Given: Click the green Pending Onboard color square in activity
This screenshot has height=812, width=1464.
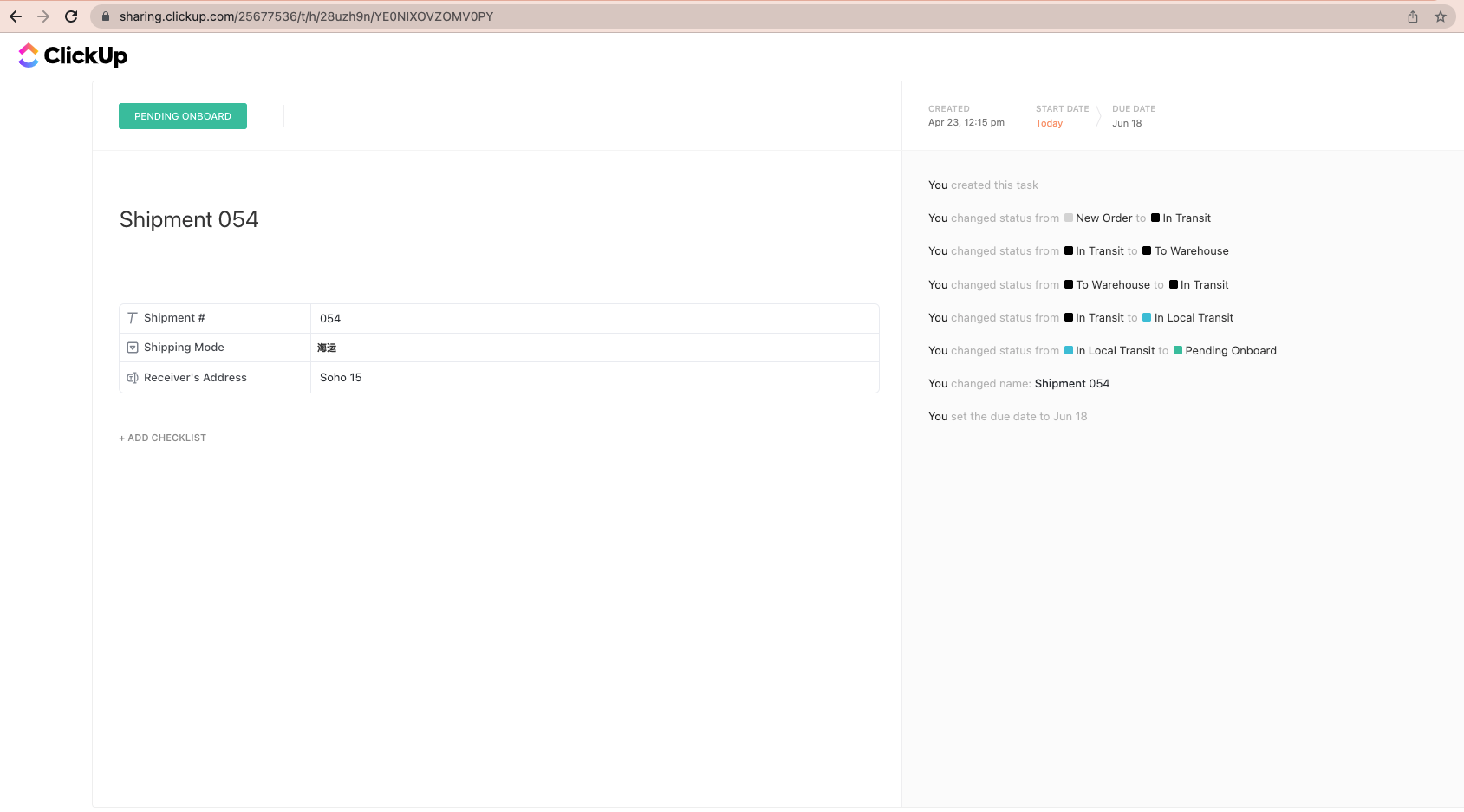Looking at the screenshot, I should click(x=1178, y=351).
